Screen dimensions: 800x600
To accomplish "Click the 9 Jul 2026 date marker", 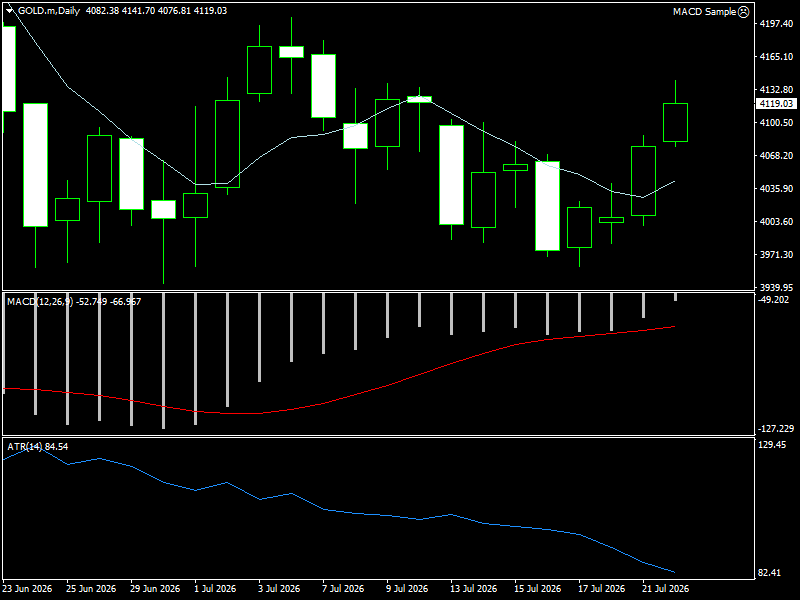I will pos(407,588).
